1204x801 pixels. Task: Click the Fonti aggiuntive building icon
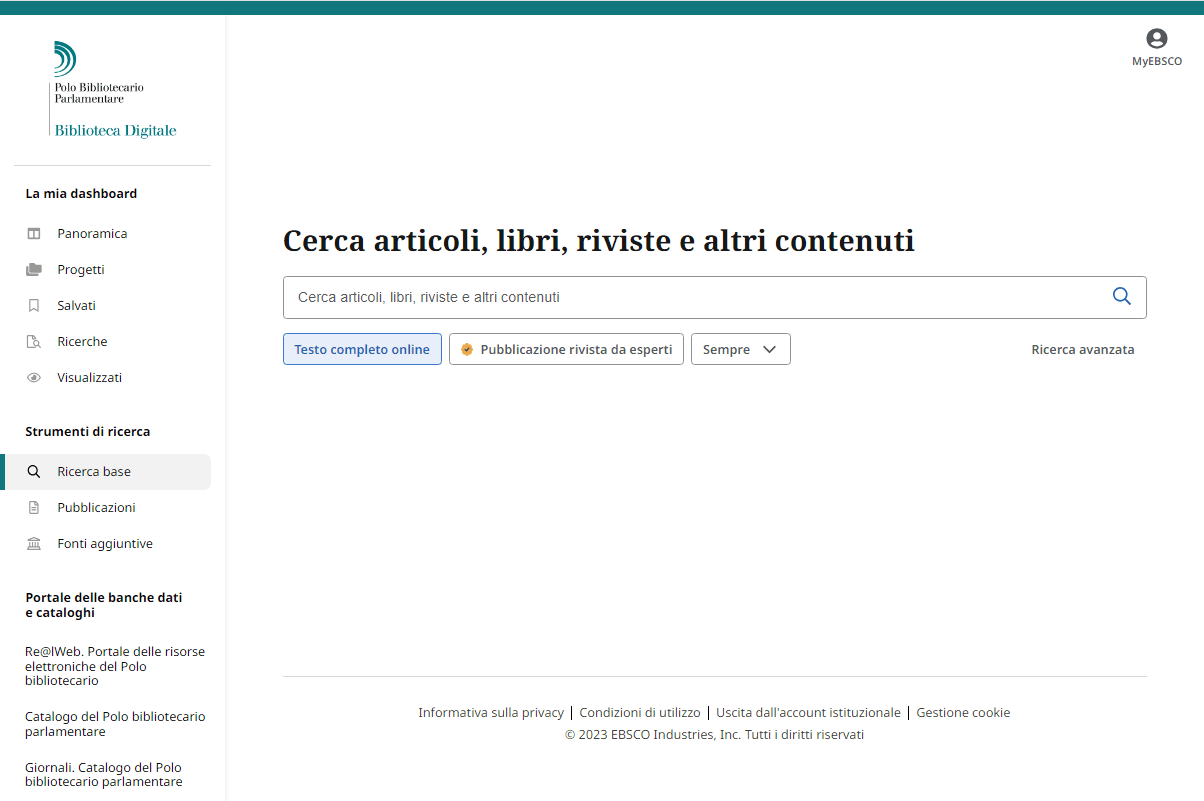click(34, 544)
